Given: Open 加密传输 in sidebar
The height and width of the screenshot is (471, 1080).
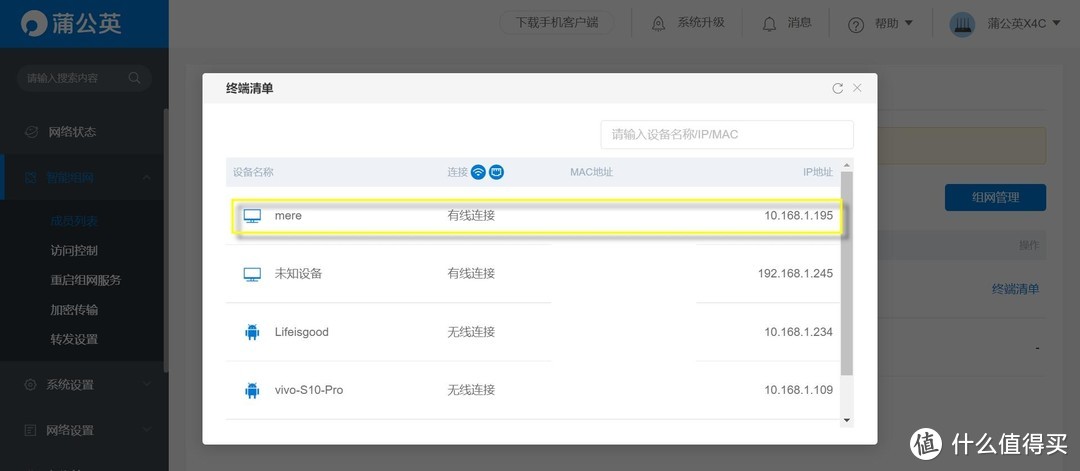Looking at the screenshot, I should [x=74, y=310].
